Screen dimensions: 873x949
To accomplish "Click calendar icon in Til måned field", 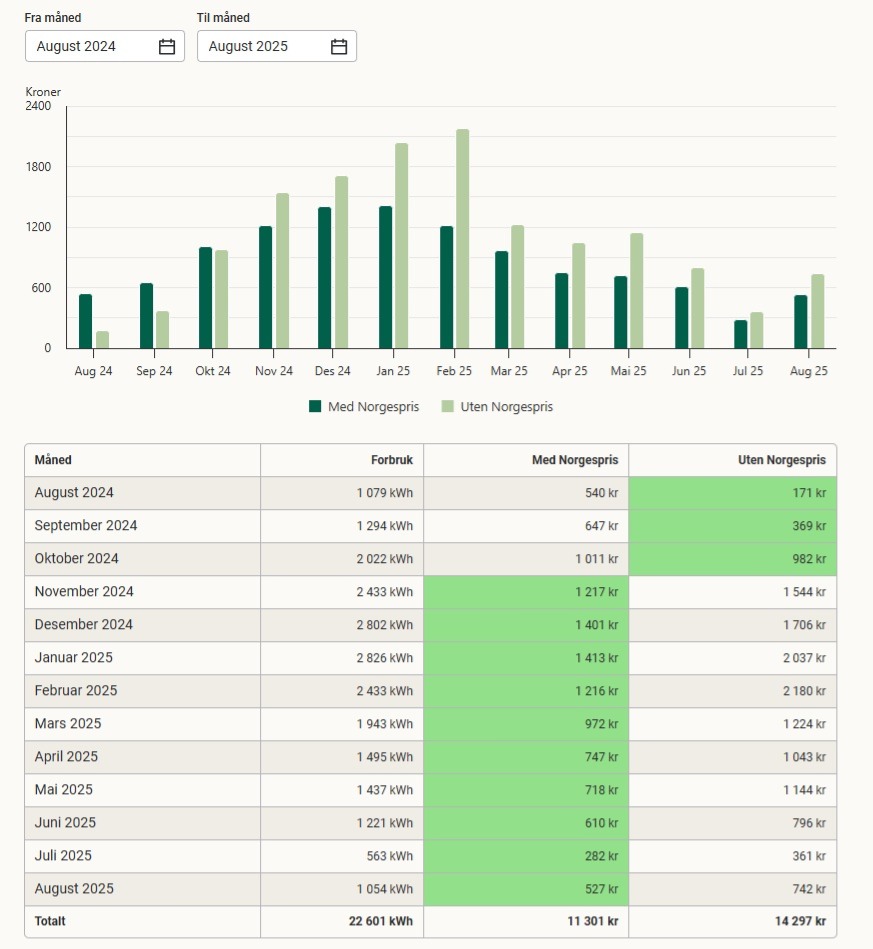I will (339, 47).
